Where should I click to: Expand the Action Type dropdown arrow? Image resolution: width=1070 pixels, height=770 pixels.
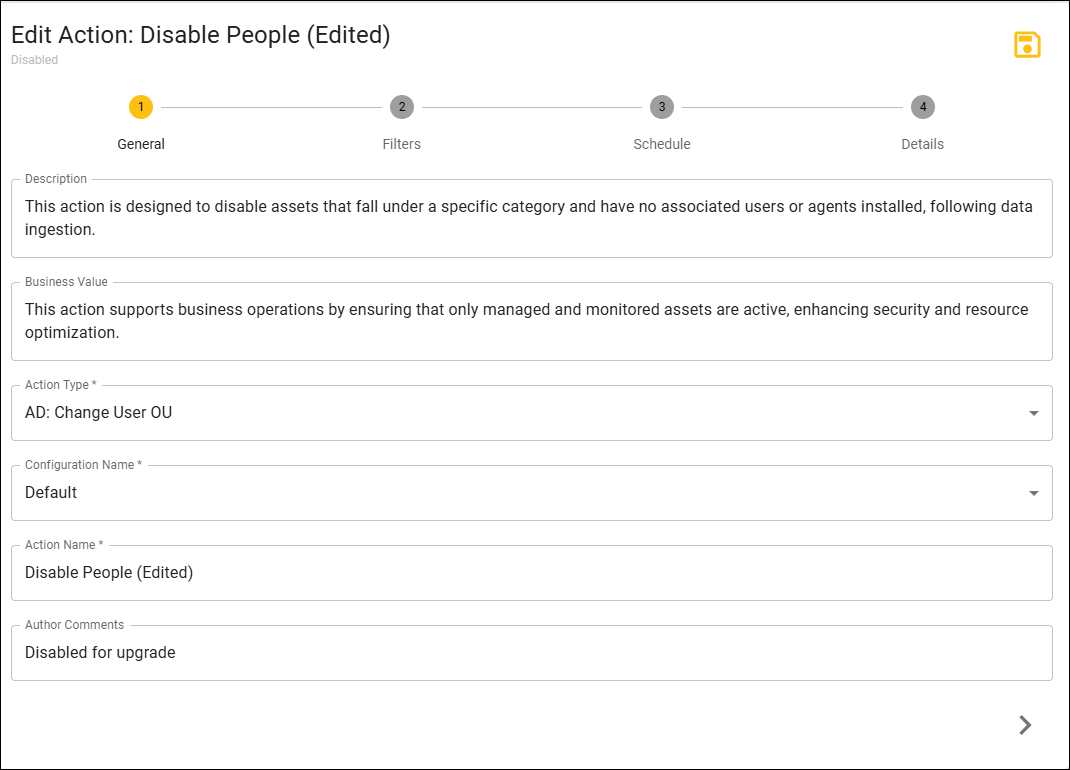pyautogui.click(x=1033, y=413)
